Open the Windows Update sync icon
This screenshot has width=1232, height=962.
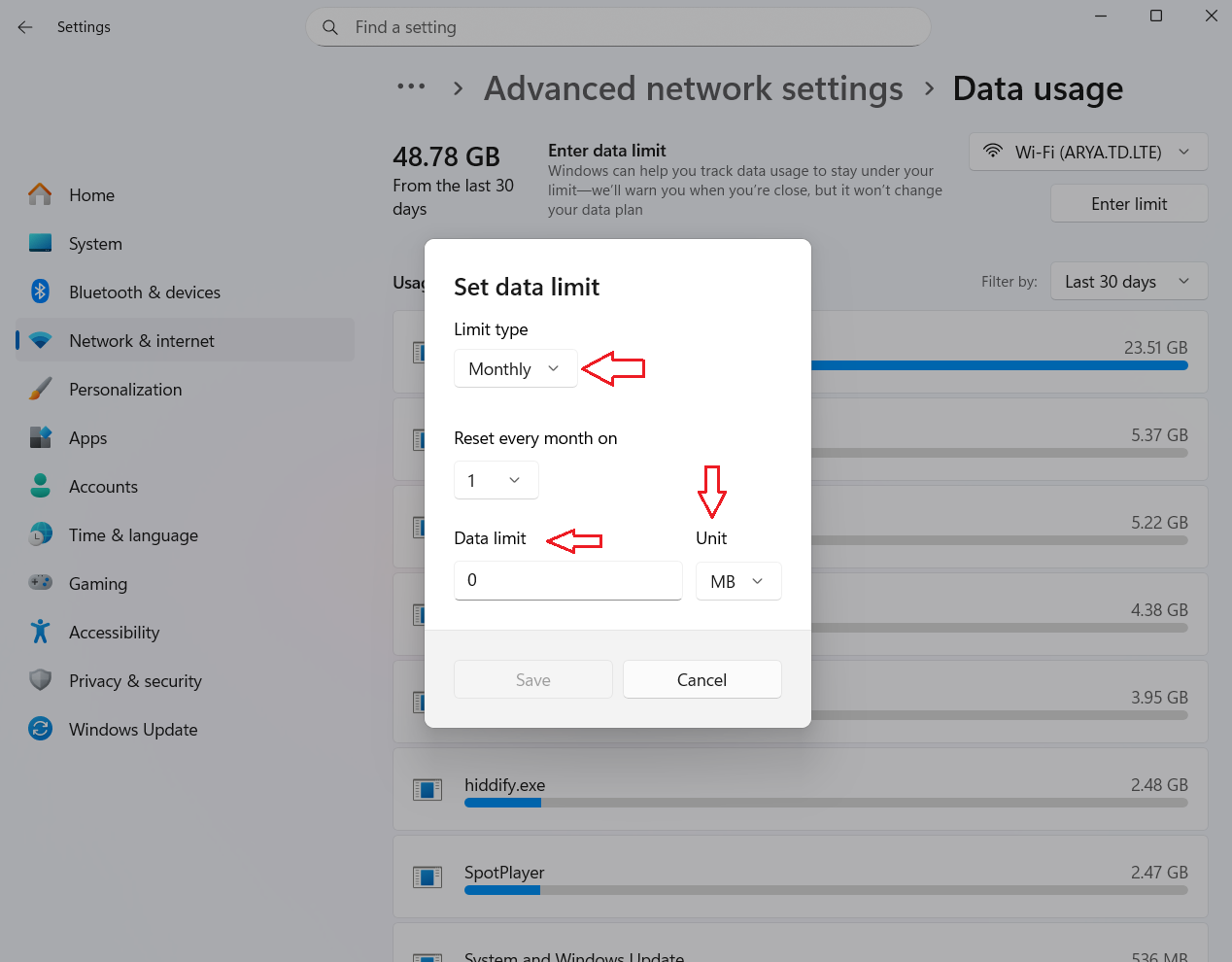pos(40,729)
